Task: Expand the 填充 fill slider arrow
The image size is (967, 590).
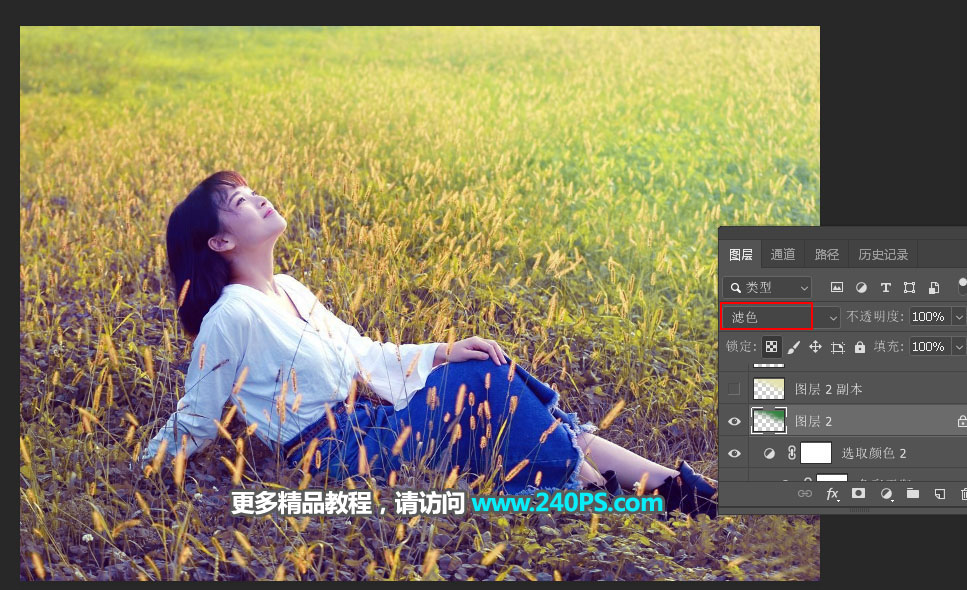Action: pos(958,346)
